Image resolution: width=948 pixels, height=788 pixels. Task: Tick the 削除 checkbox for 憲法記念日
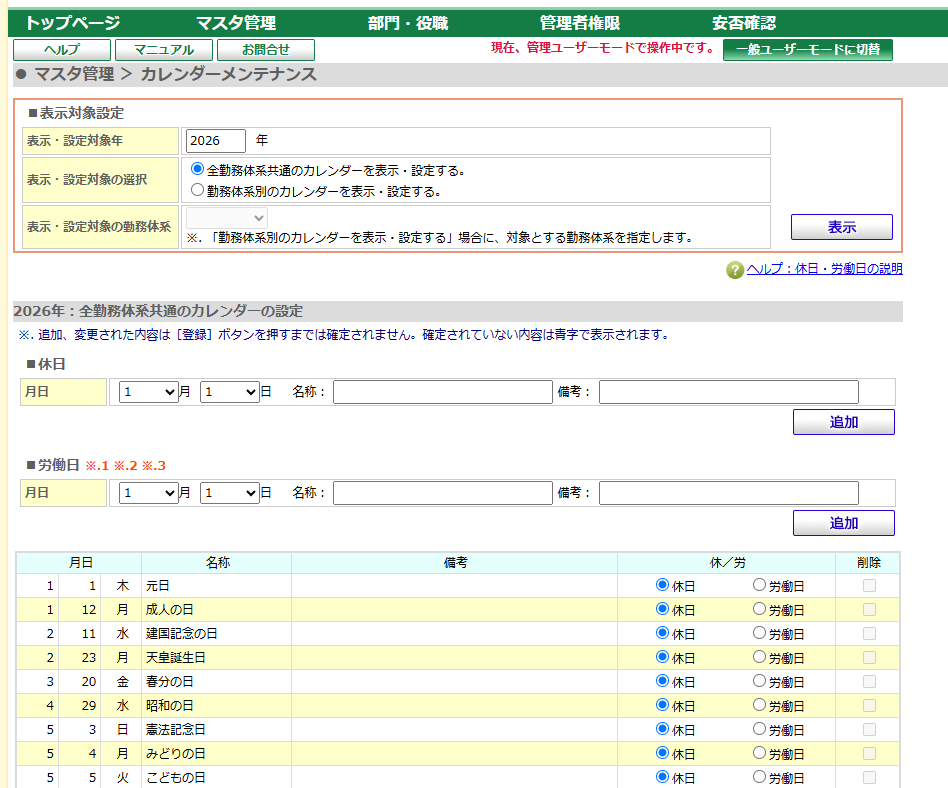click(x=869, y=729)
